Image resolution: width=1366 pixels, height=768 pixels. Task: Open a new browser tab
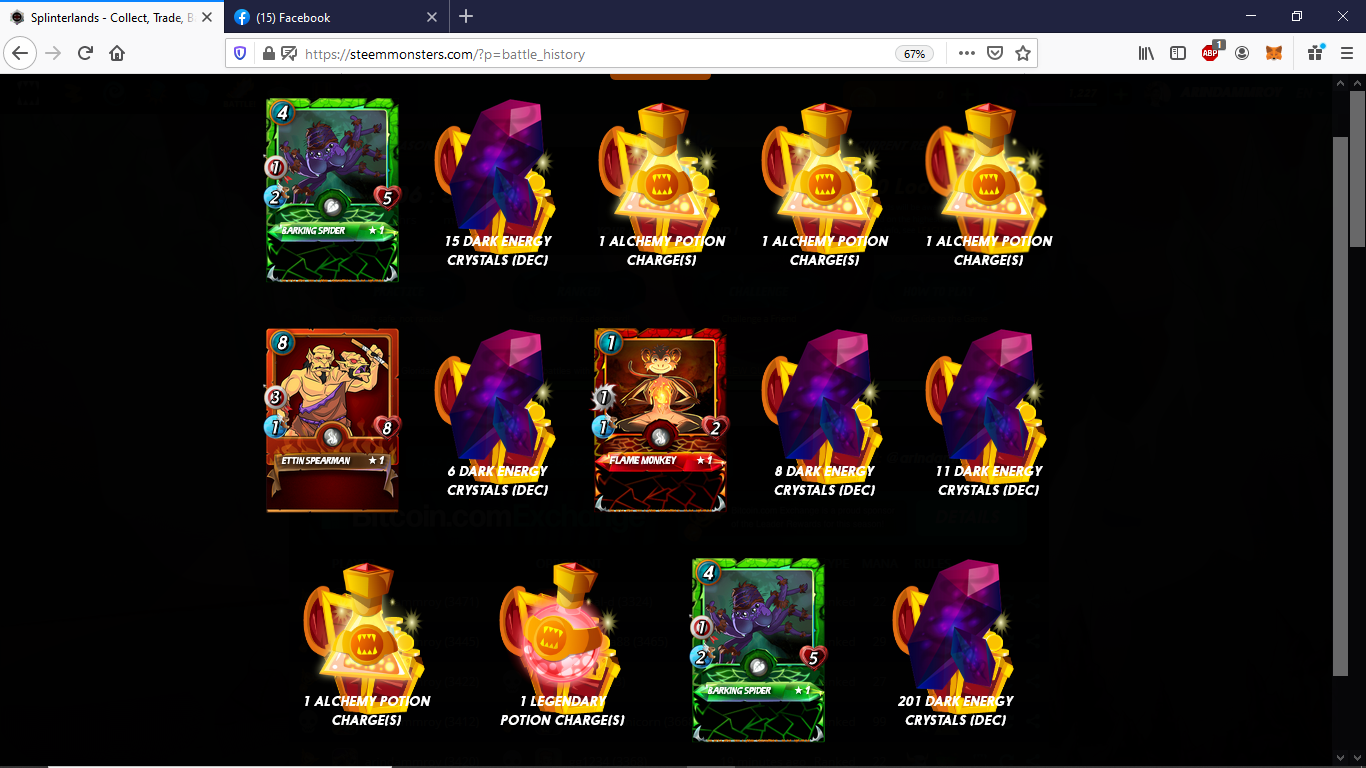466,16
